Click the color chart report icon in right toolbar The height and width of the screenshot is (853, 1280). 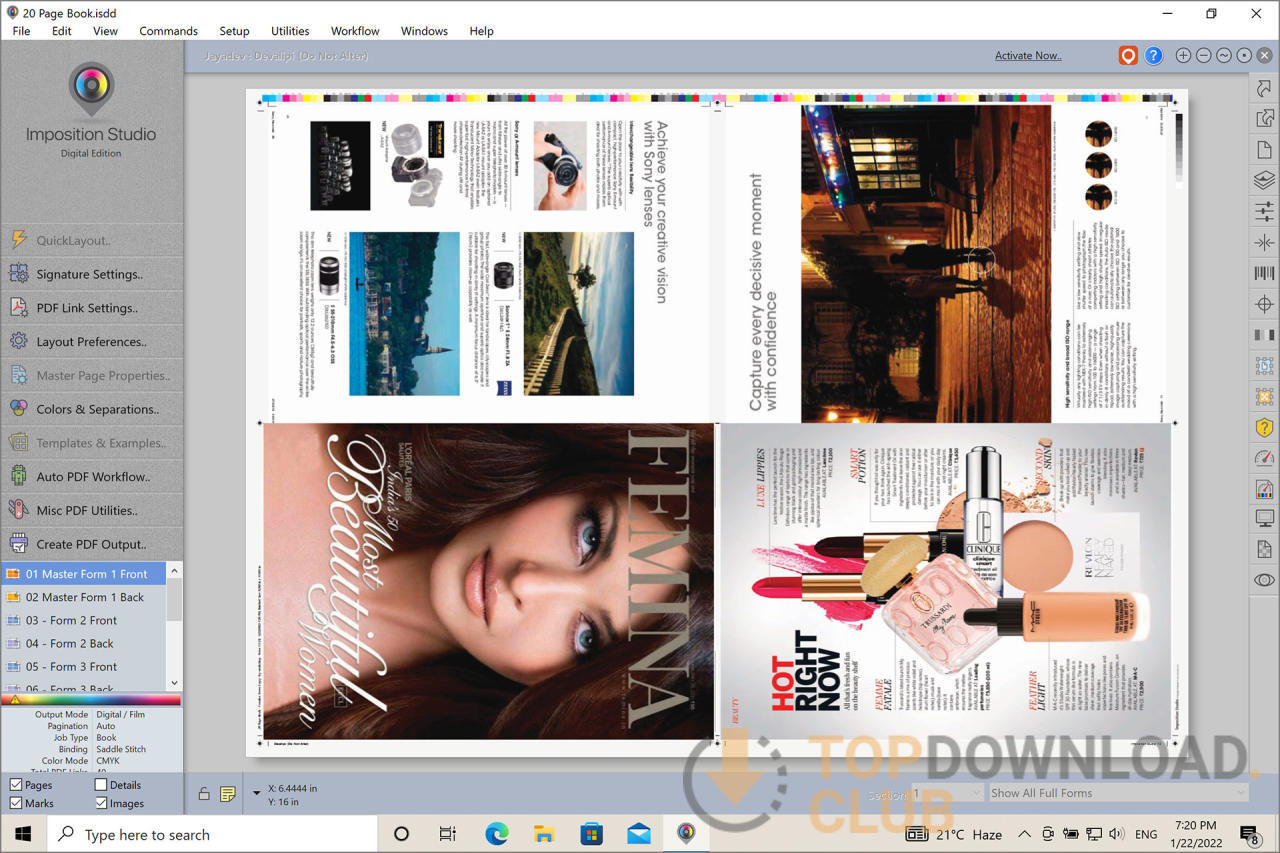[1264, 489]
